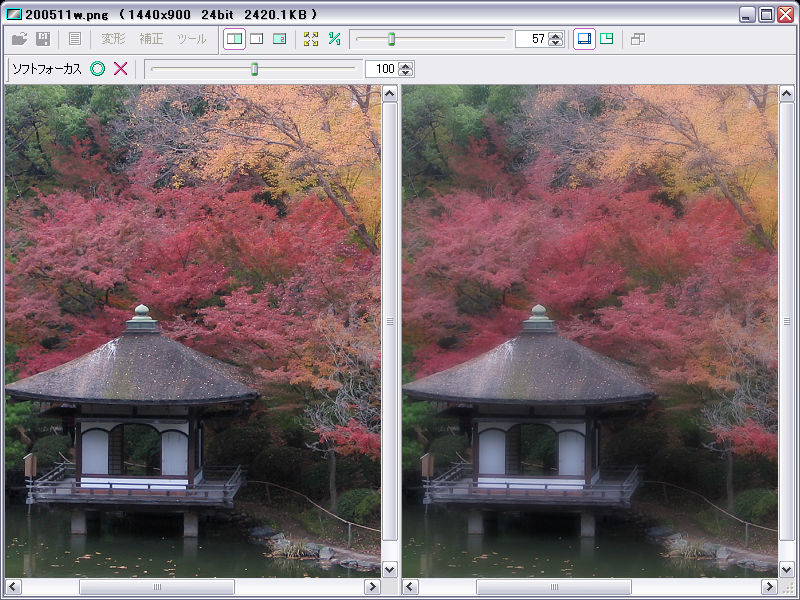Open the 変形 menu
The height and width of the screenshot is (600, 800).
tap(113, 39)
